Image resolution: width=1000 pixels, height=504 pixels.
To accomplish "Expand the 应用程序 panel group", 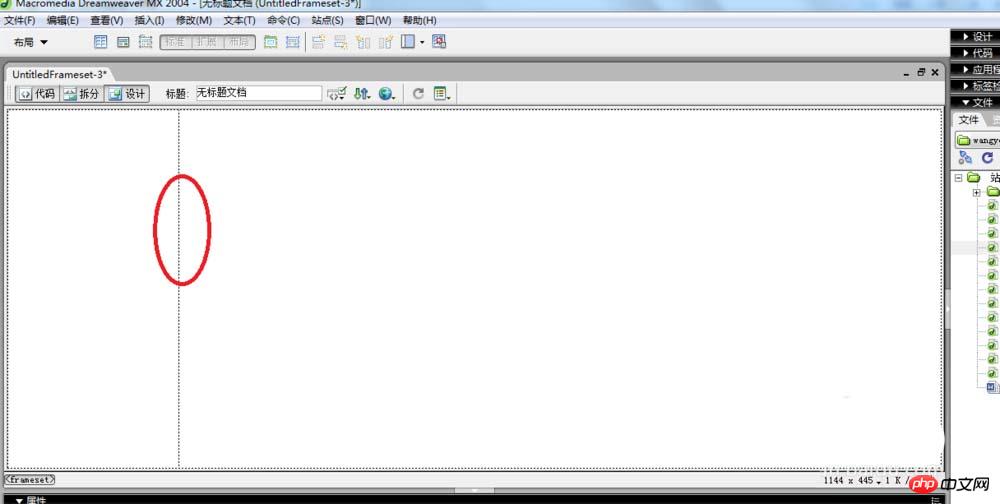I will point(975,70).
